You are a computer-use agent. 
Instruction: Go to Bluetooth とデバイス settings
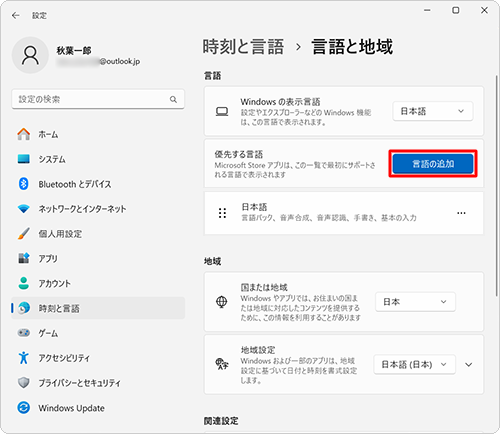tap(98, 184)
